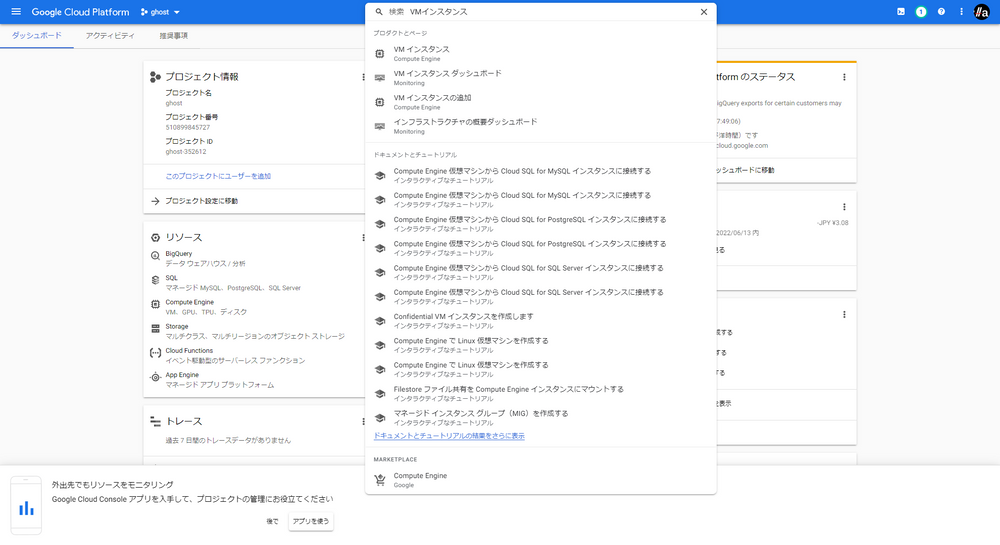Expand the ghost project selector dropdown

coord(161,12)
